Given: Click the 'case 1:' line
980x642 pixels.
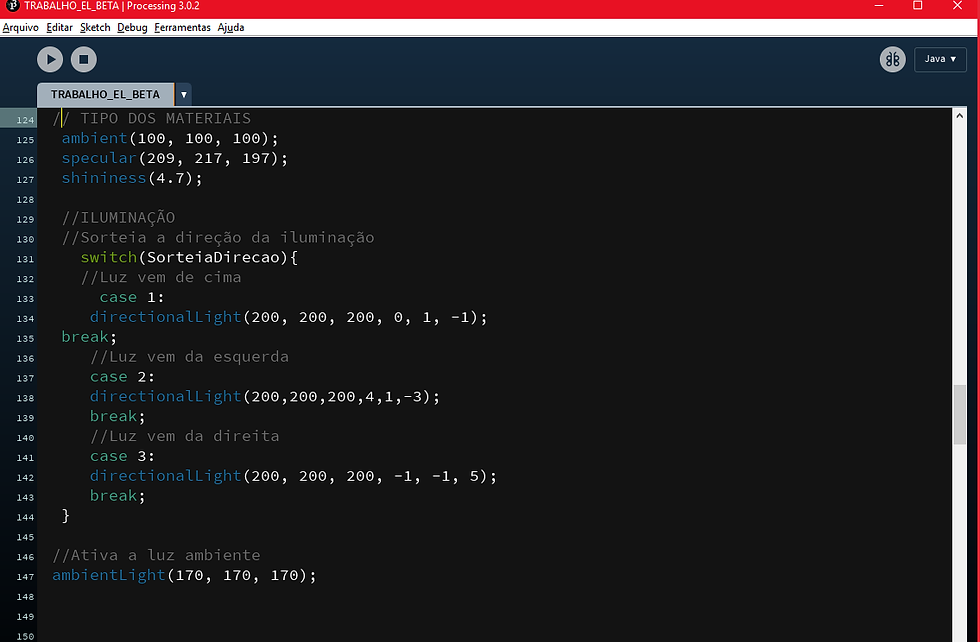Looking at the screenshot, I should coord(132,298).
